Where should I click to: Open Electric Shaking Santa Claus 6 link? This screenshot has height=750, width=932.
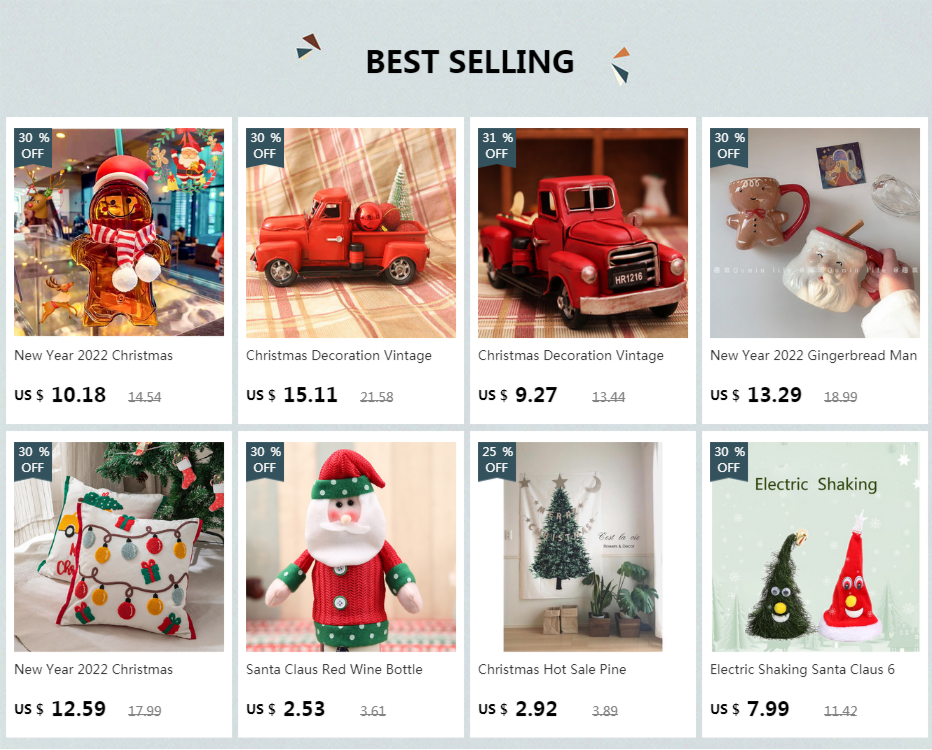tap(802, 669)
